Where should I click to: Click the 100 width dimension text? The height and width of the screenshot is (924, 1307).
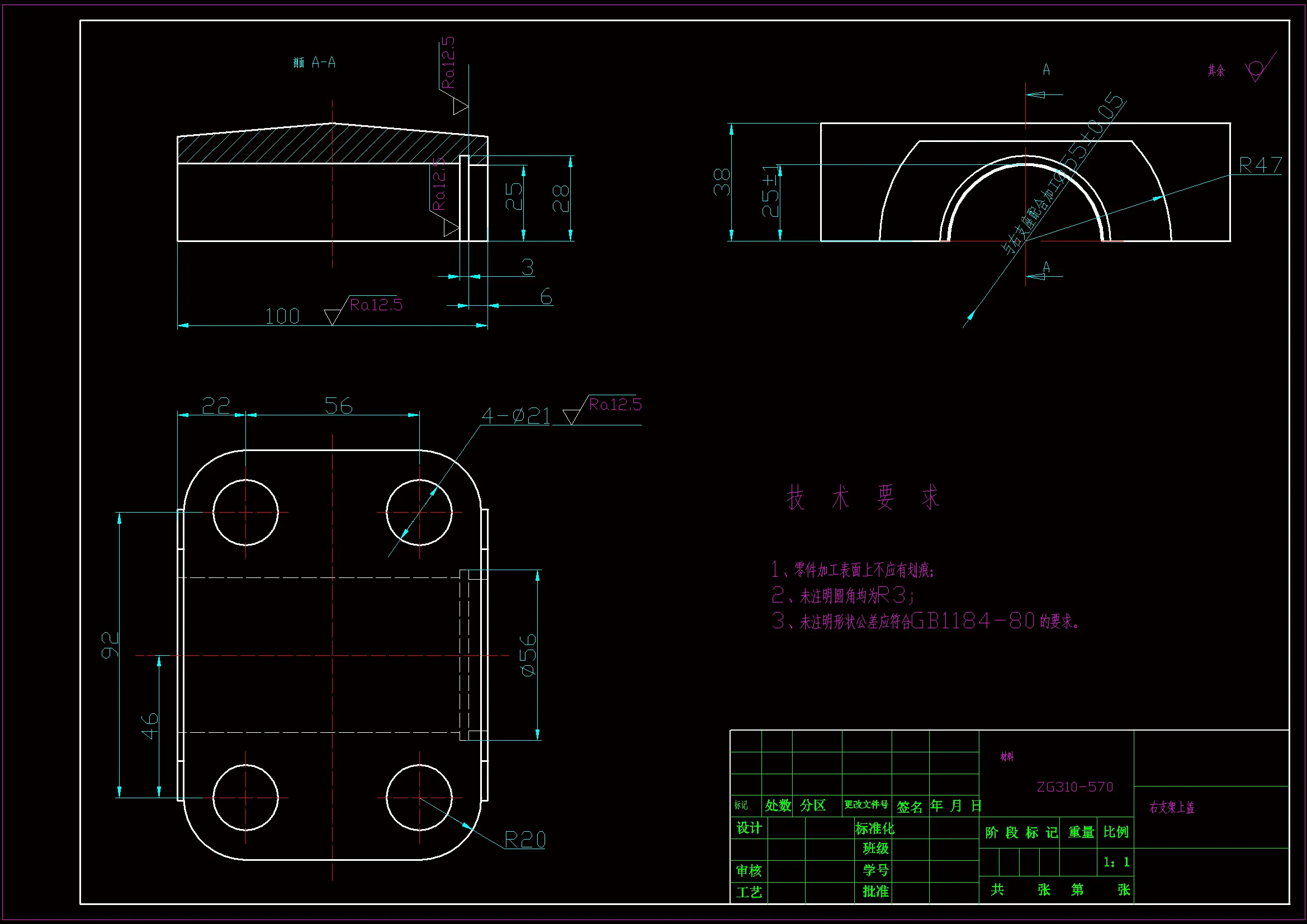282,316
